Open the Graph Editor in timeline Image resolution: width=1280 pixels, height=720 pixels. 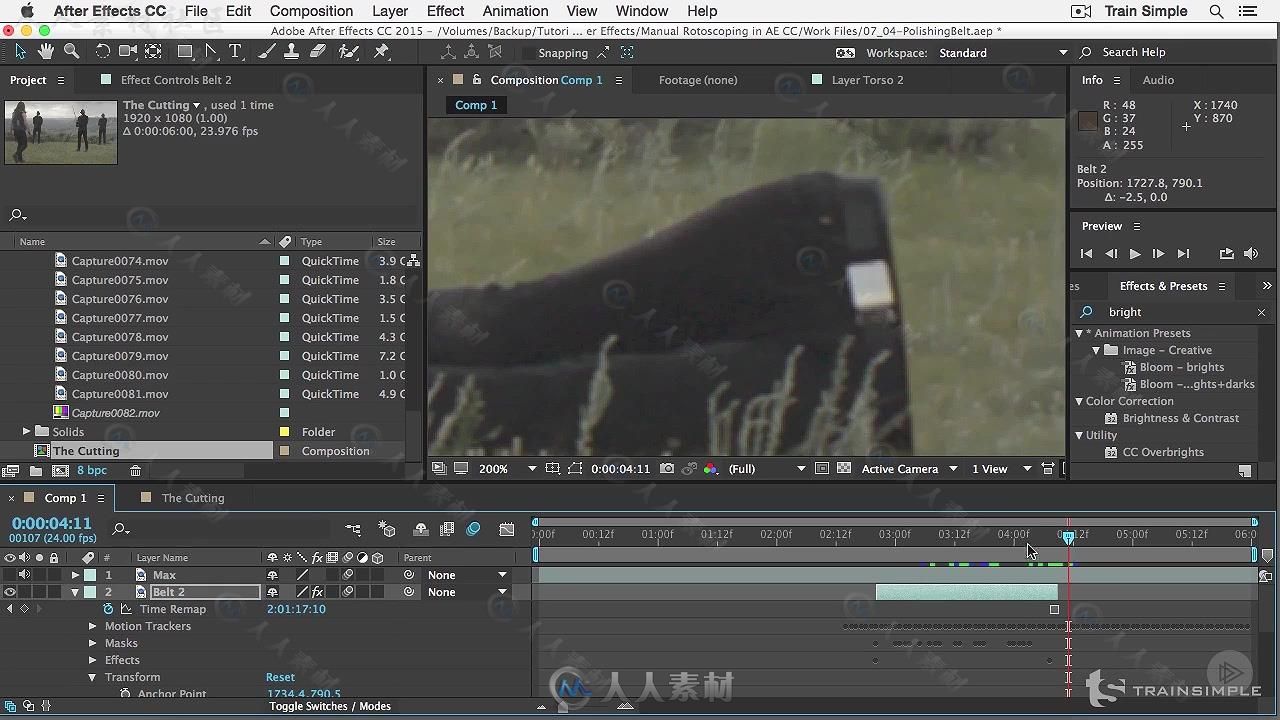tap(507, 529)
